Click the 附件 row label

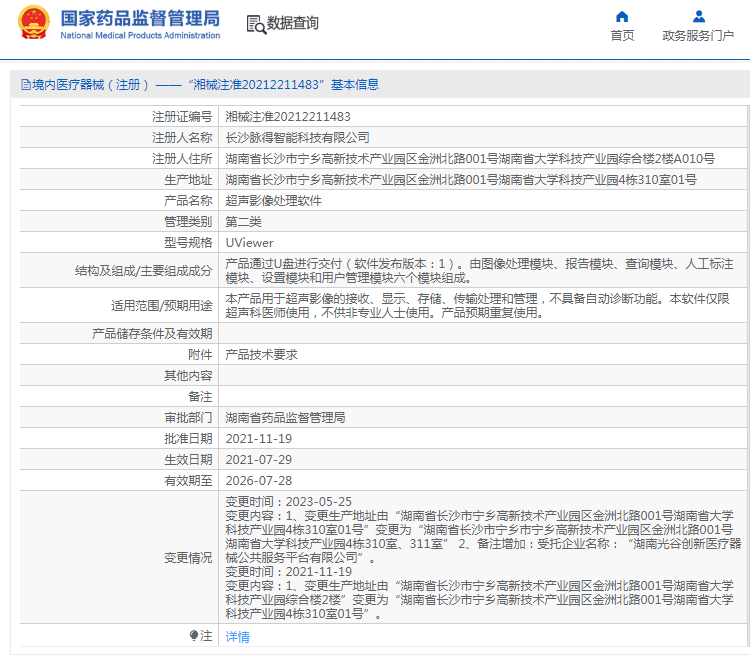(x=200, y=355)
